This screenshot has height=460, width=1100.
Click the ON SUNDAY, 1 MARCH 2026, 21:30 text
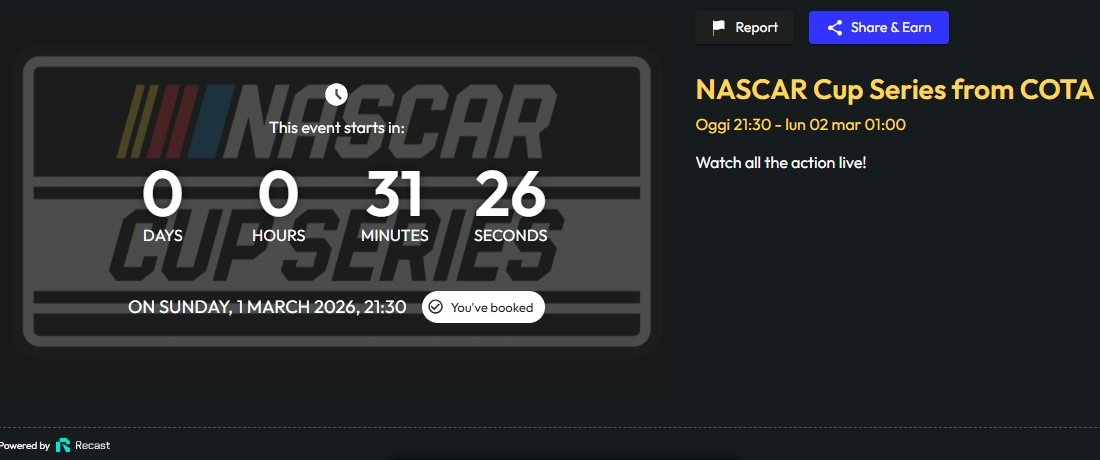pyautogui.click(x=267, y=307)
